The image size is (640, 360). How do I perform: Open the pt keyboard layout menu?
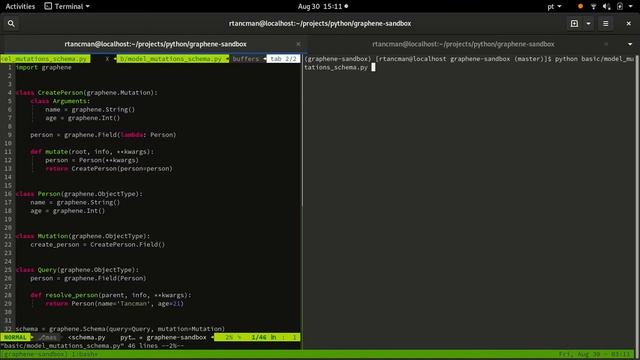(554, 6)
